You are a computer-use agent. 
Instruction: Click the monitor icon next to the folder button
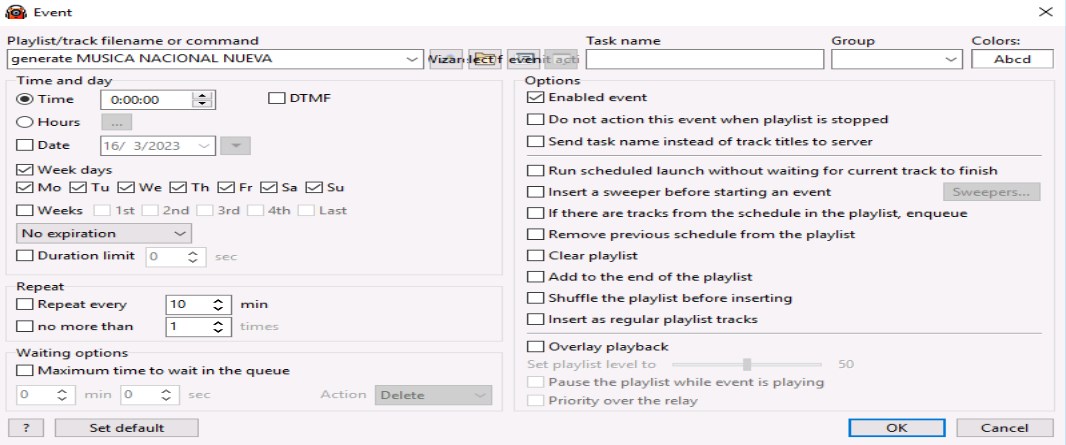pyautogui.click(x=523, y=60)
